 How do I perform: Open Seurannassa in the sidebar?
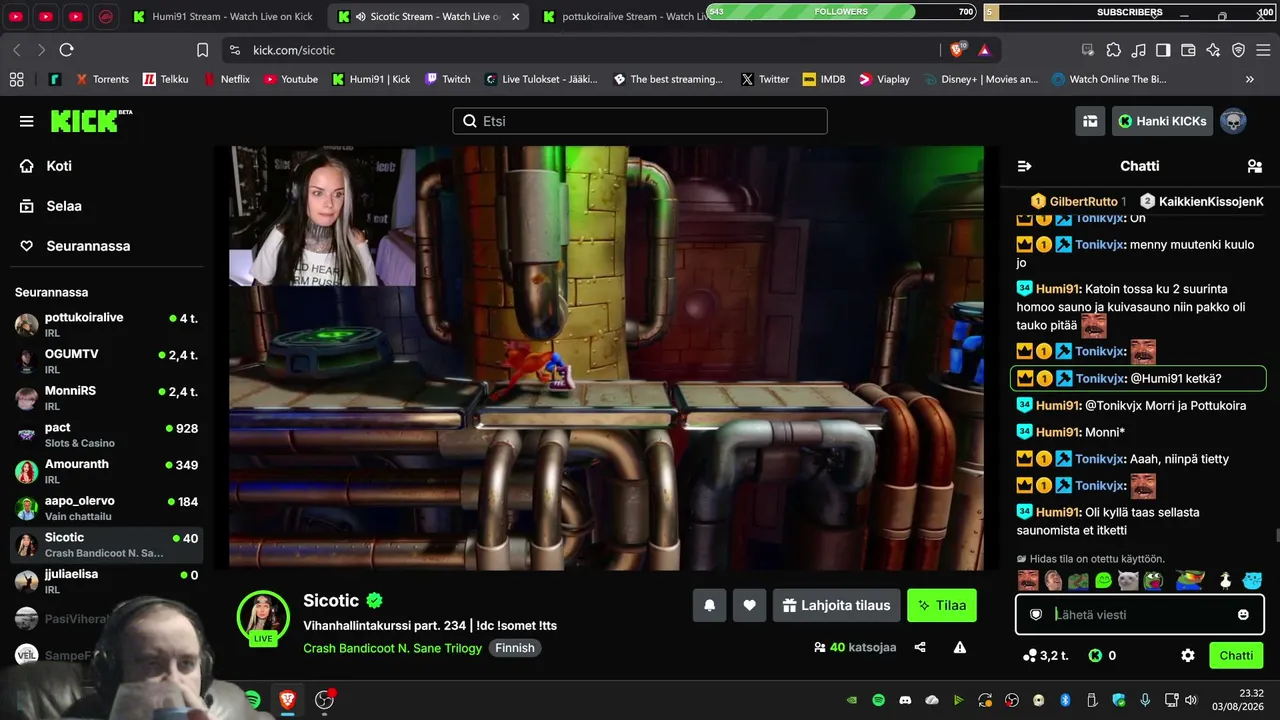[x=88, y=246]
